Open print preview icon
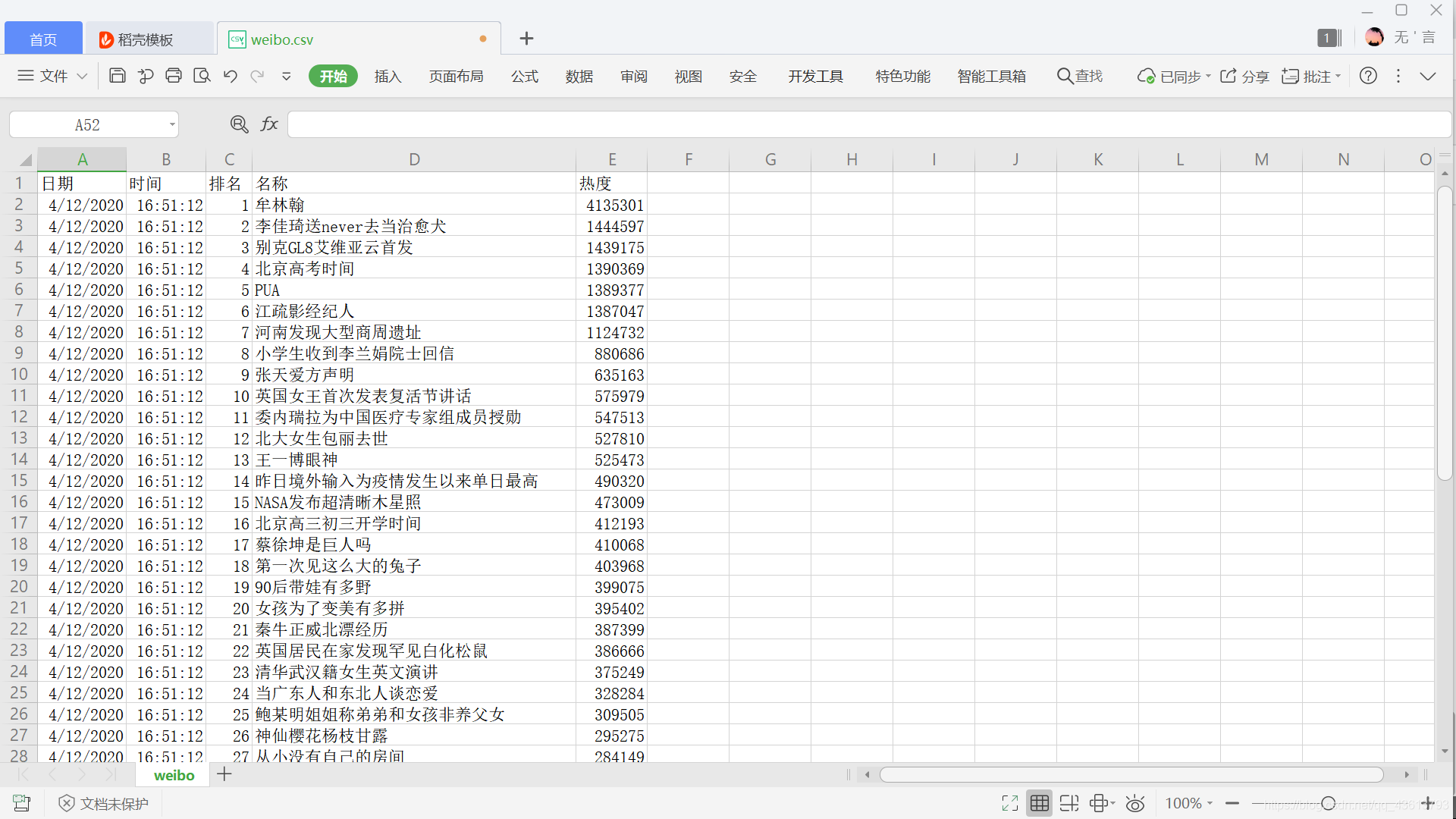Viewport: 1456px width, 819px height. click(202, 76)
